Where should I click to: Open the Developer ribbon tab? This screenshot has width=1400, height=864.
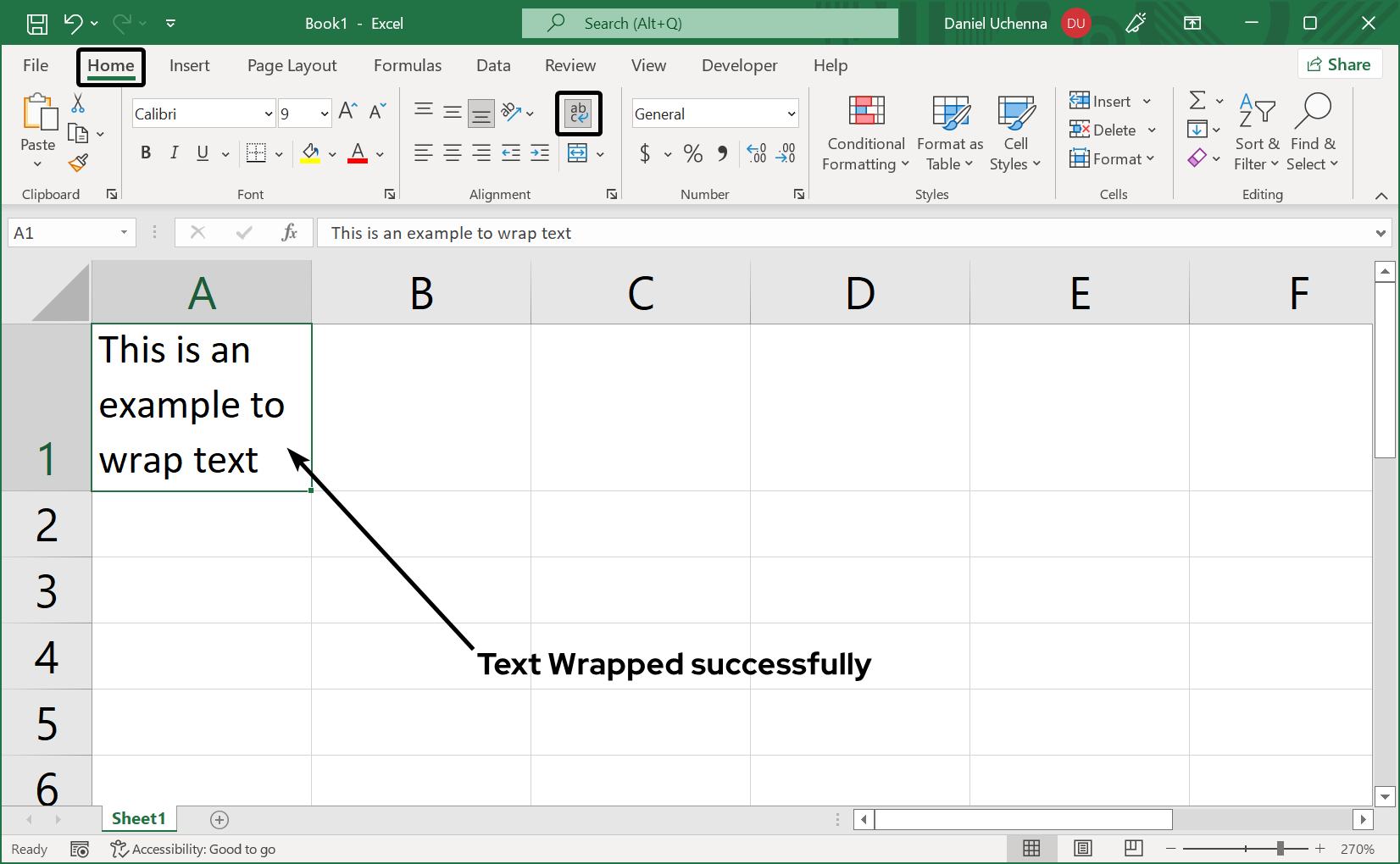[739, 65]
